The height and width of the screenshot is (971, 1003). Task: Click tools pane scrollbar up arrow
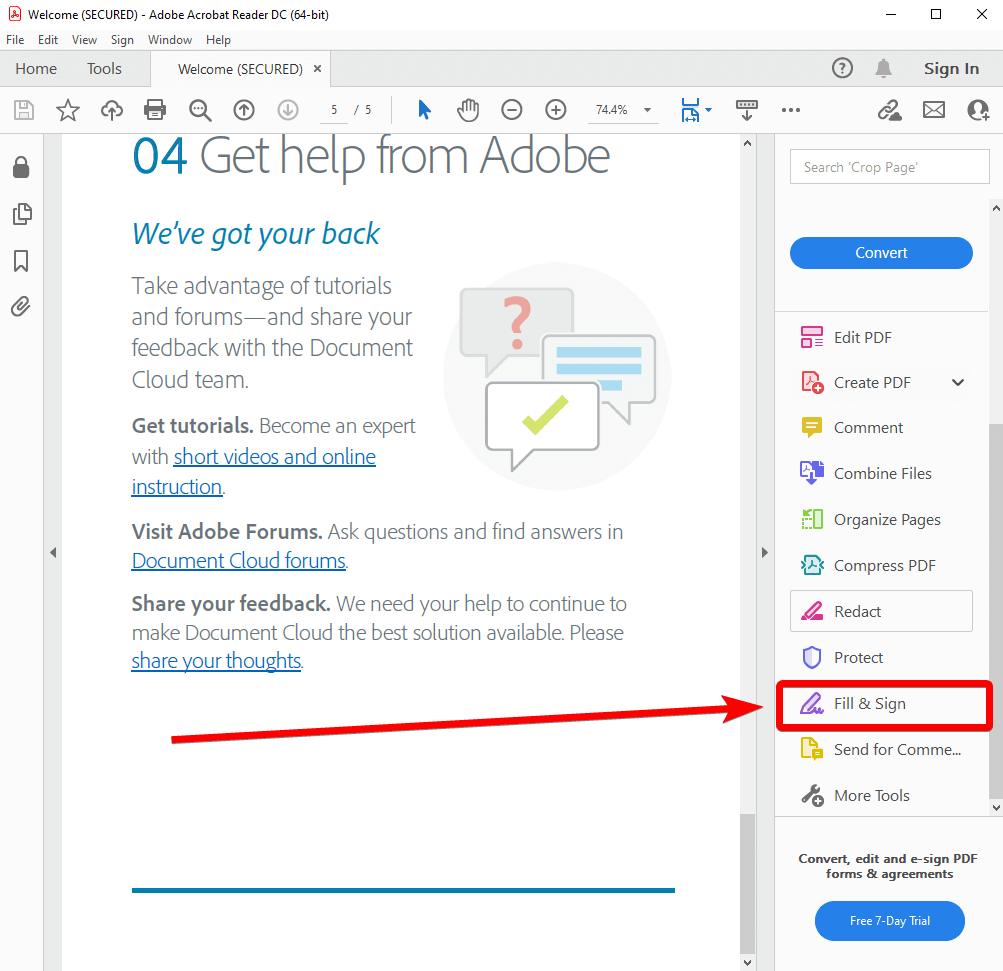pyautogui.click(x=996, y=208)
